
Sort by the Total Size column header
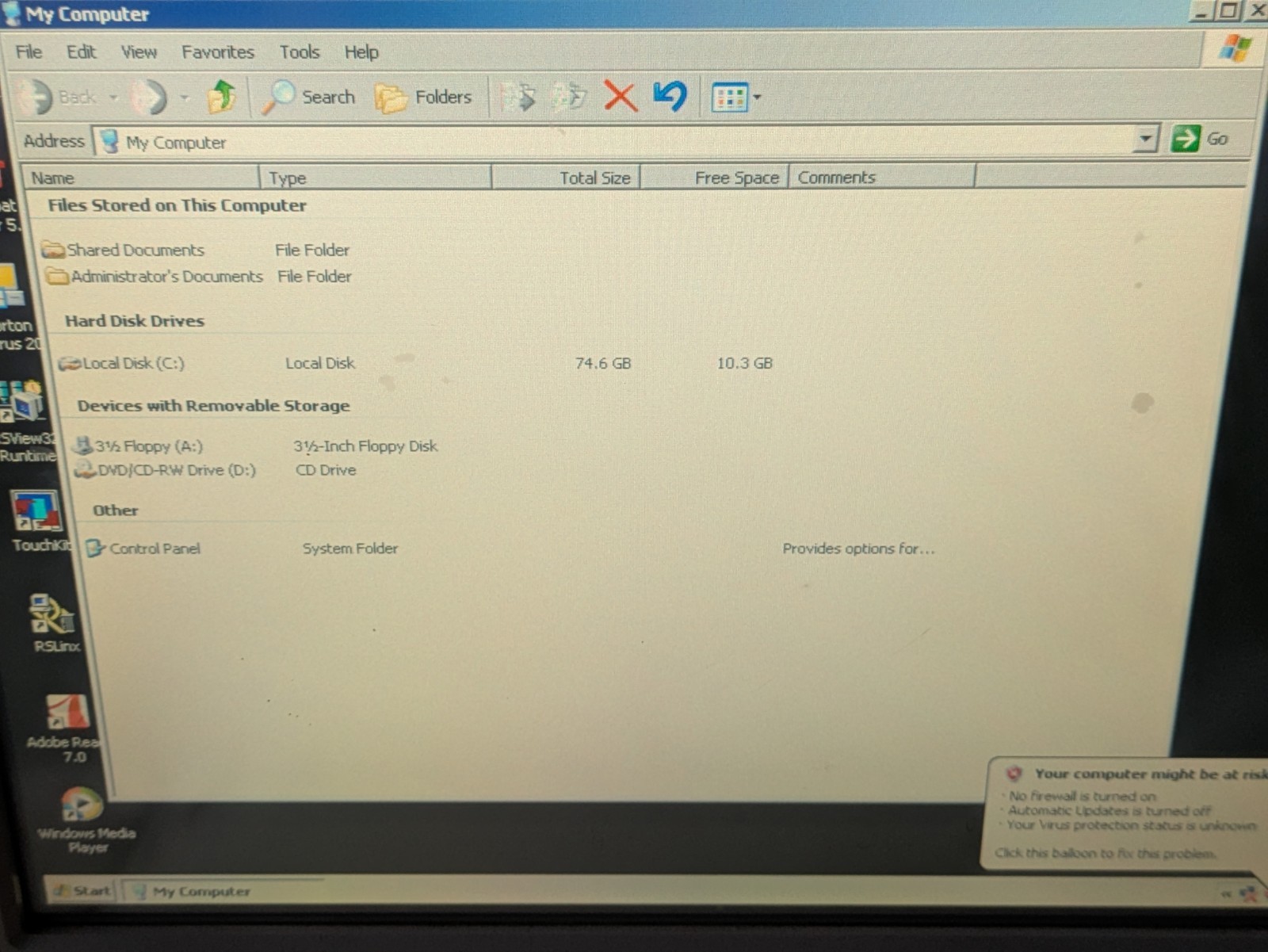point(566,178)
